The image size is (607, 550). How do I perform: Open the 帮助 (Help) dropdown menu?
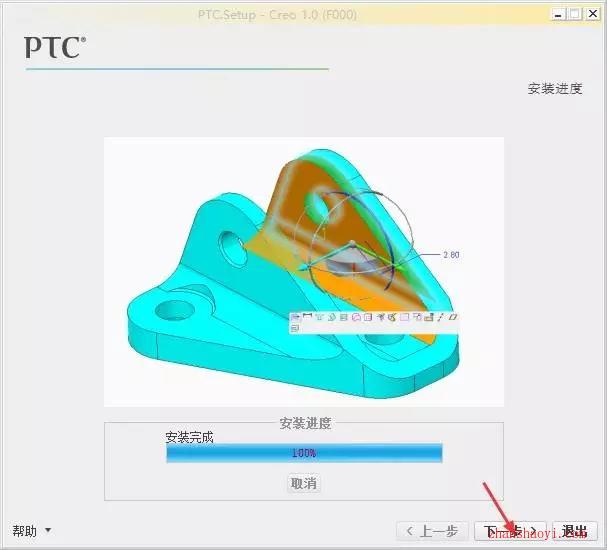point(31,531)
